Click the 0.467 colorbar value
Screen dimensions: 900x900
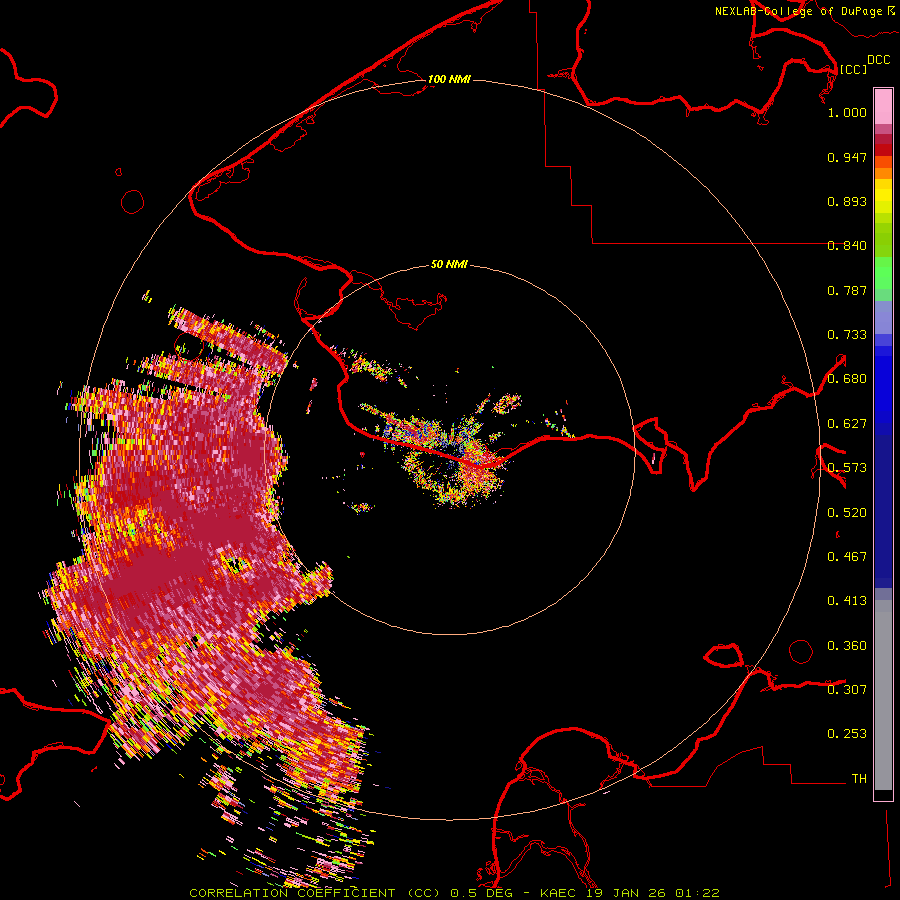pos(847,557)
